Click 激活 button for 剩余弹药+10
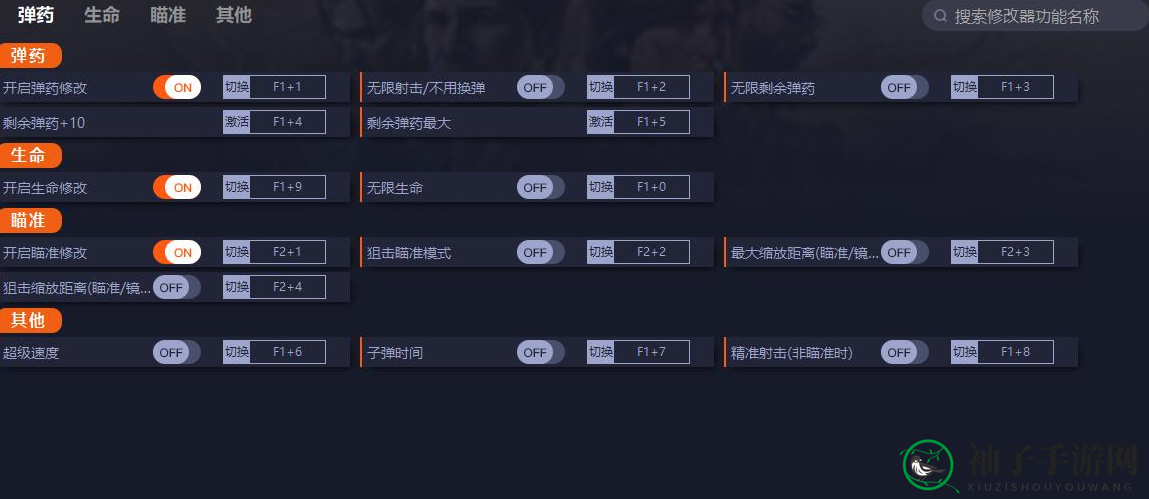 coord(237,122)
